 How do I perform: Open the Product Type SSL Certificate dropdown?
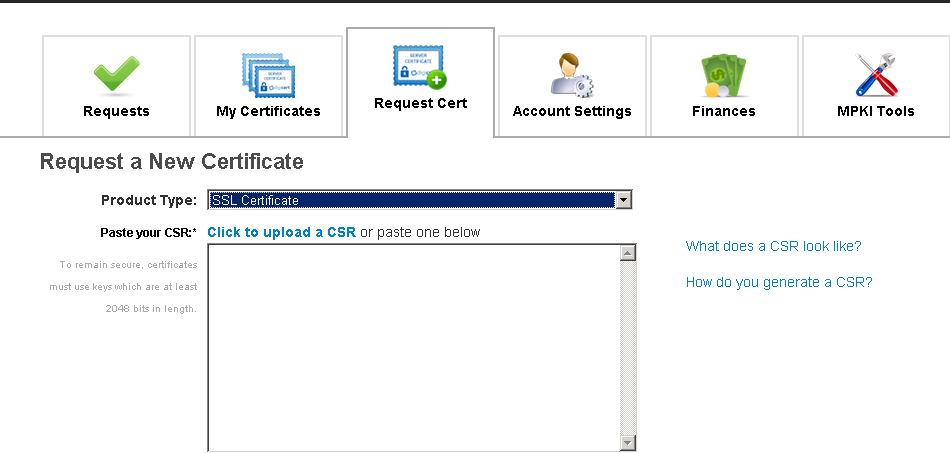click(411, 200)
